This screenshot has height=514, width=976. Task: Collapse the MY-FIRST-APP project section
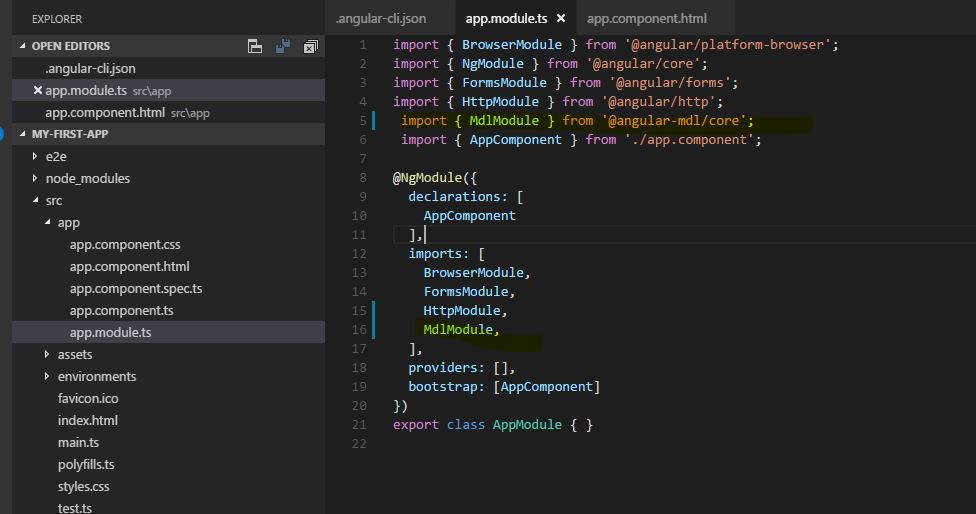(24, 134)
